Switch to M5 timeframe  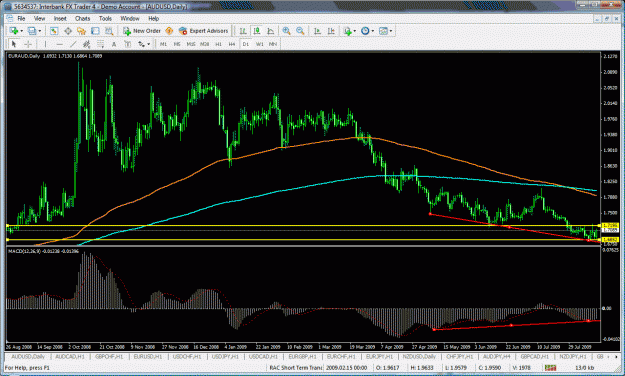click(x=177, y=44)
